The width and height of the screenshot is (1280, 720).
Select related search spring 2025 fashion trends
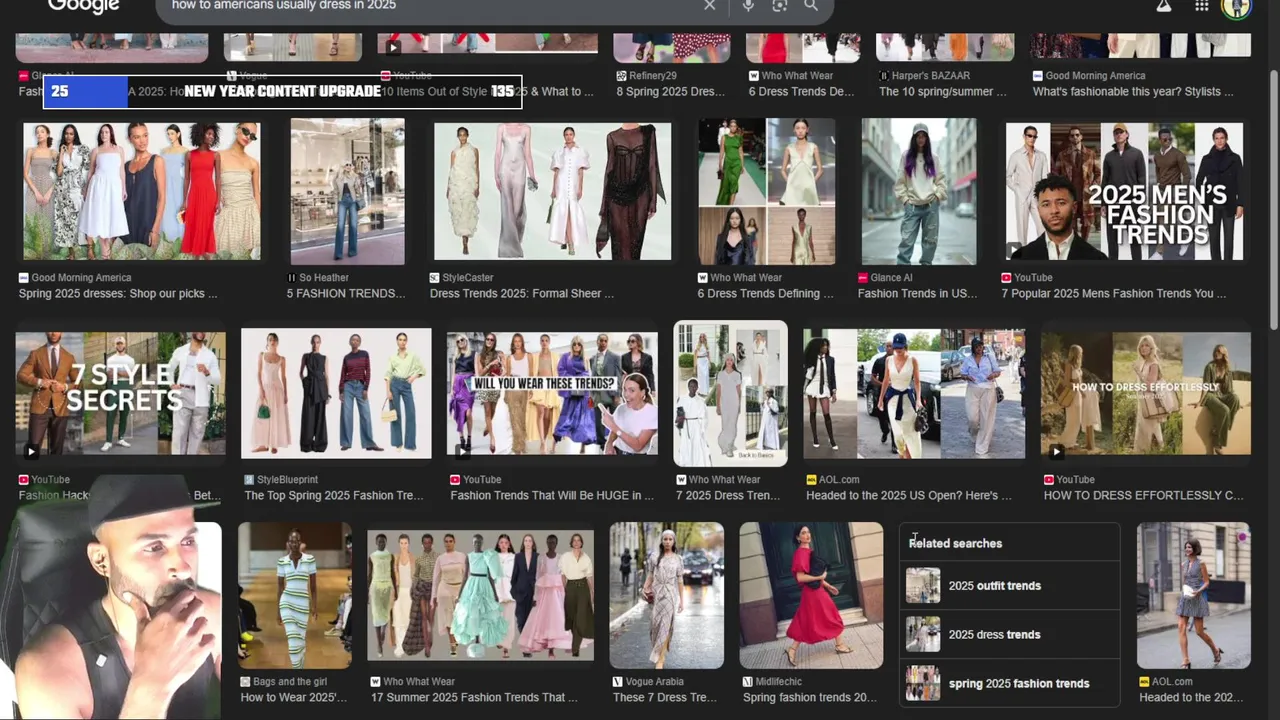click(1010, 684)
